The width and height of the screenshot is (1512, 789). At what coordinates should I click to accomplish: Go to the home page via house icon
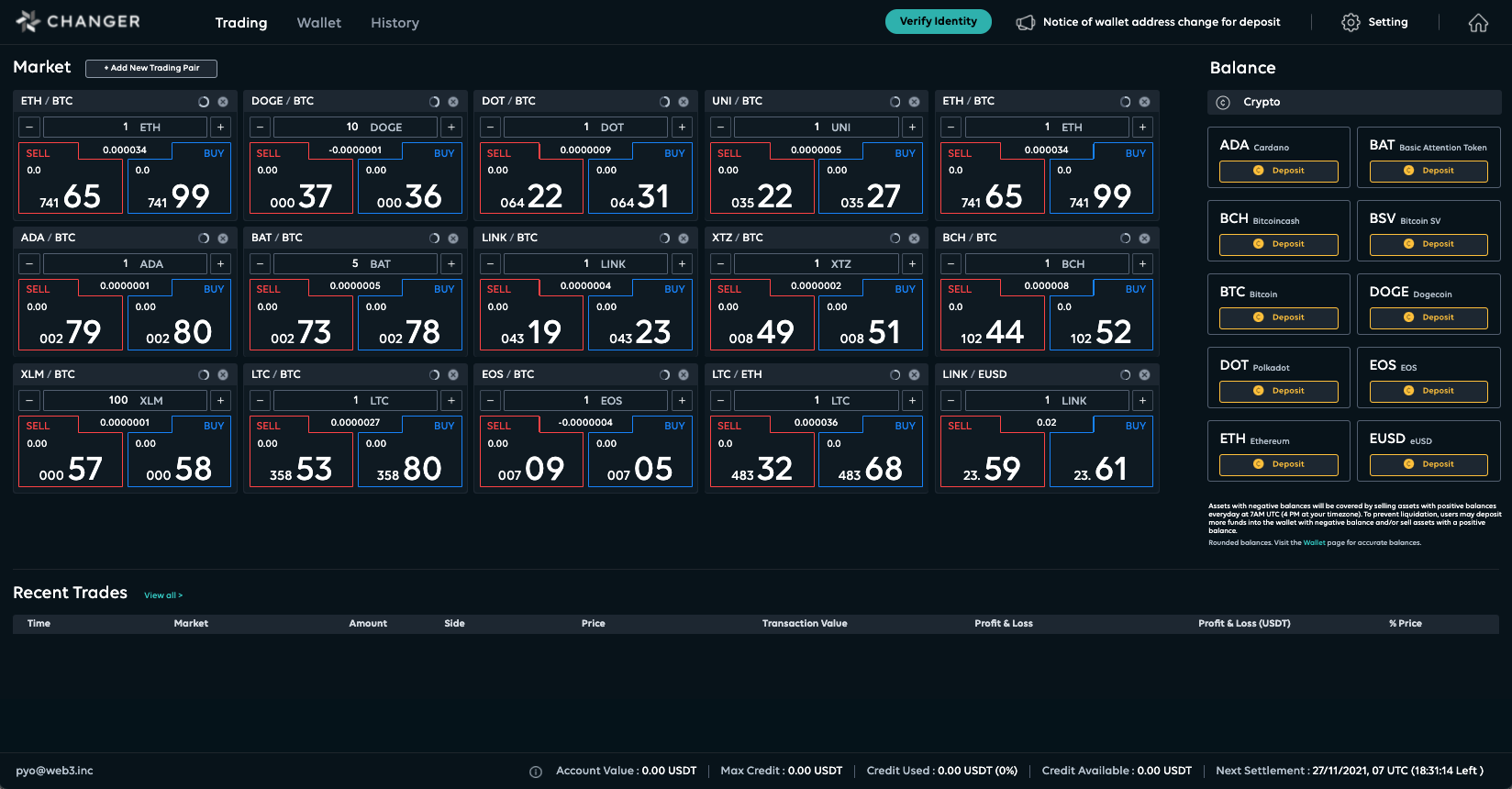click(1478, 23)
